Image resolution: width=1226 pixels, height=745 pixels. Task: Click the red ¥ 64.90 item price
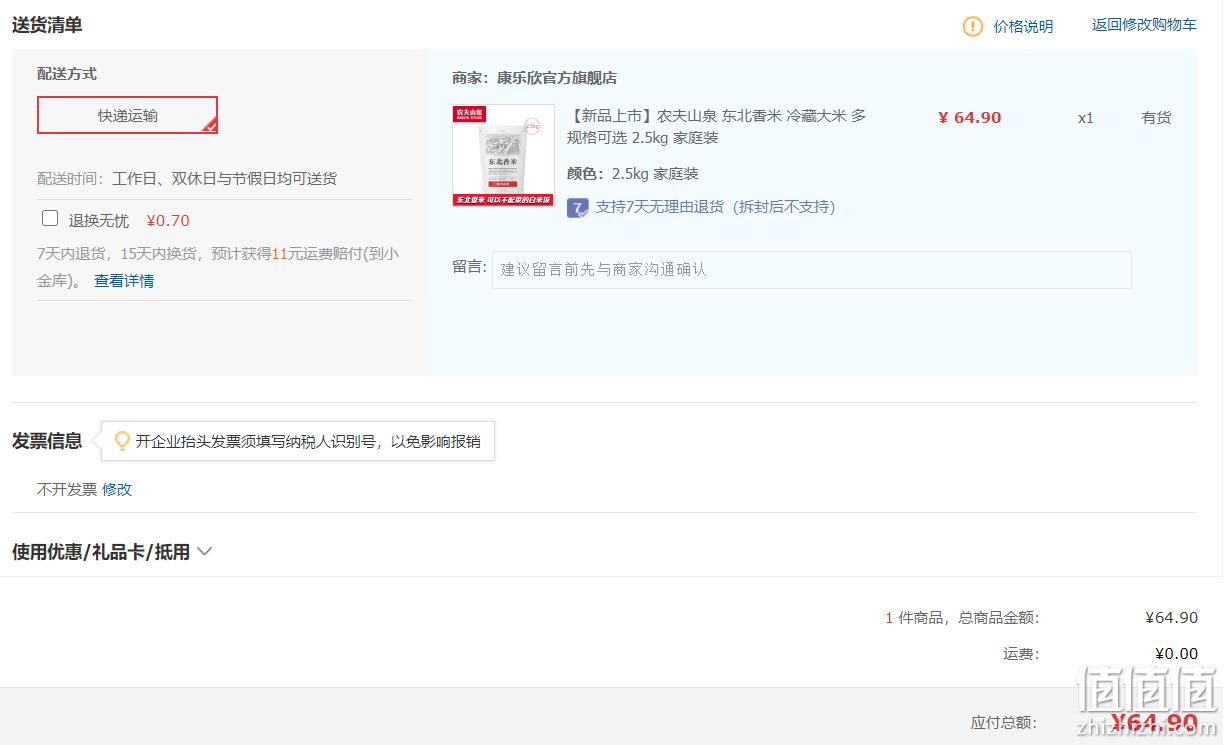[x=969, y=117]
